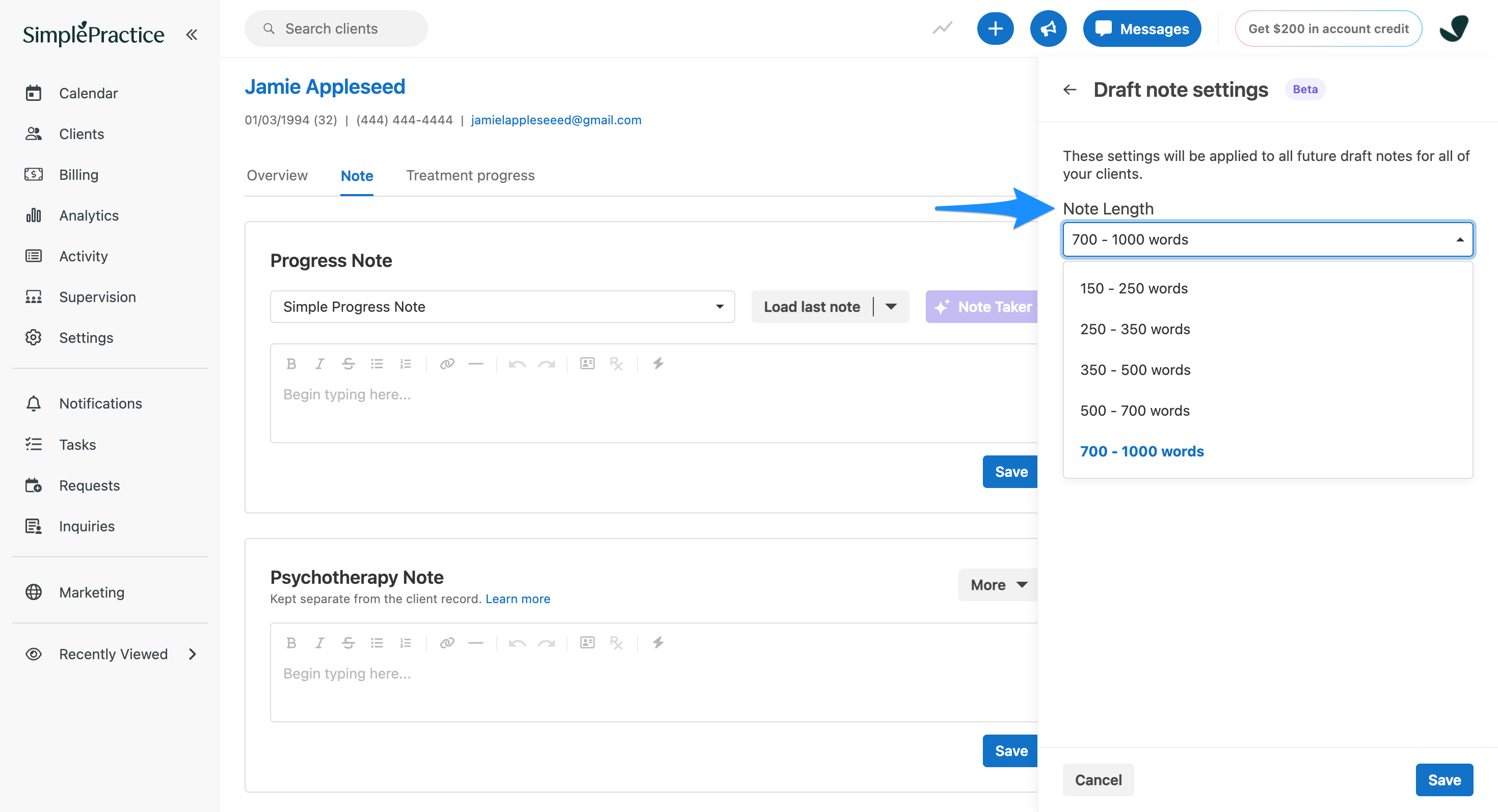Save the Progress Note
The image size is (1498, 812).
1011,471
